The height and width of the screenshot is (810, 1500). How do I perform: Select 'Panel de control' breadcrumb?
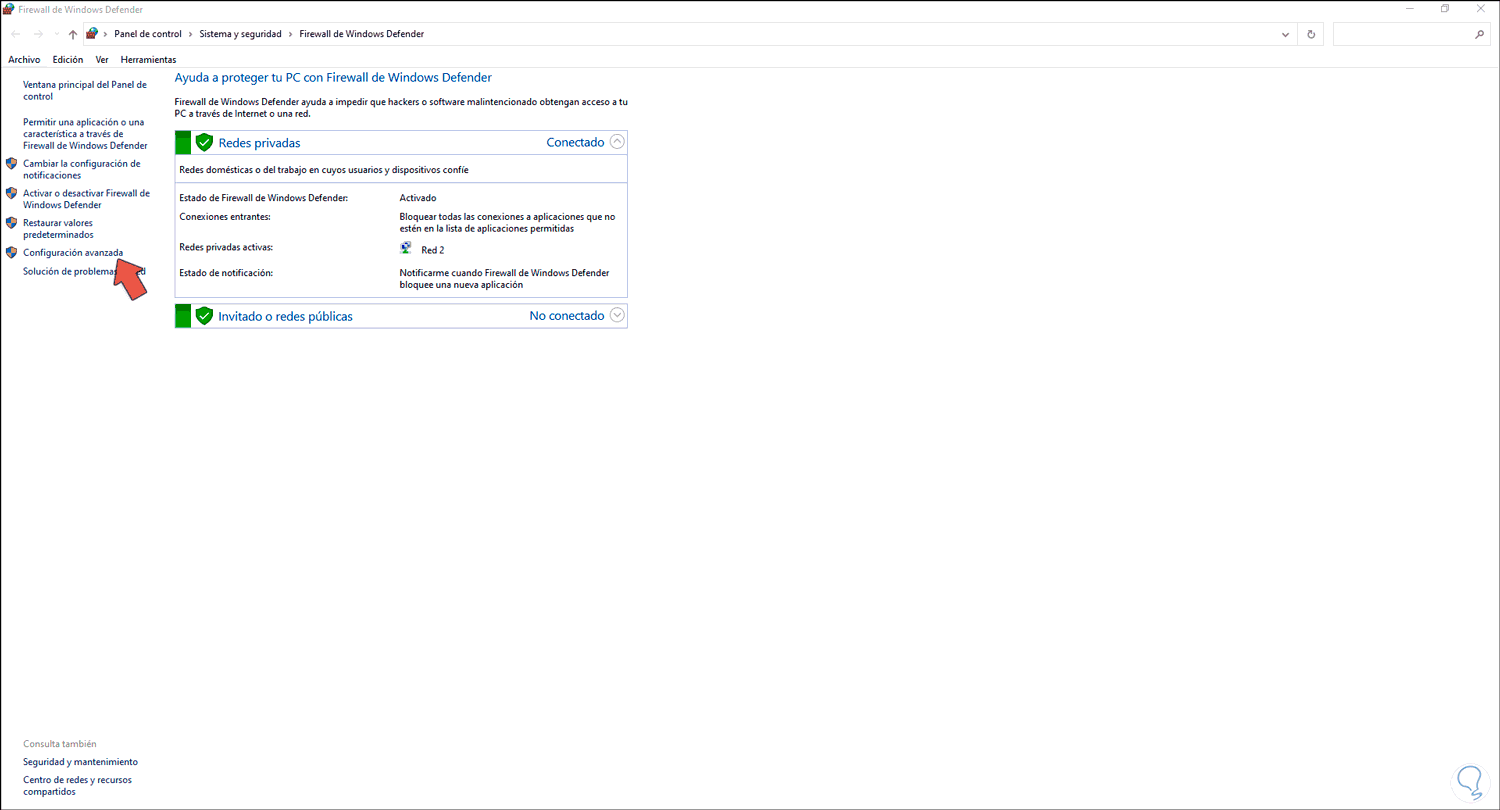pyautogui.click(x=148, y=34)
